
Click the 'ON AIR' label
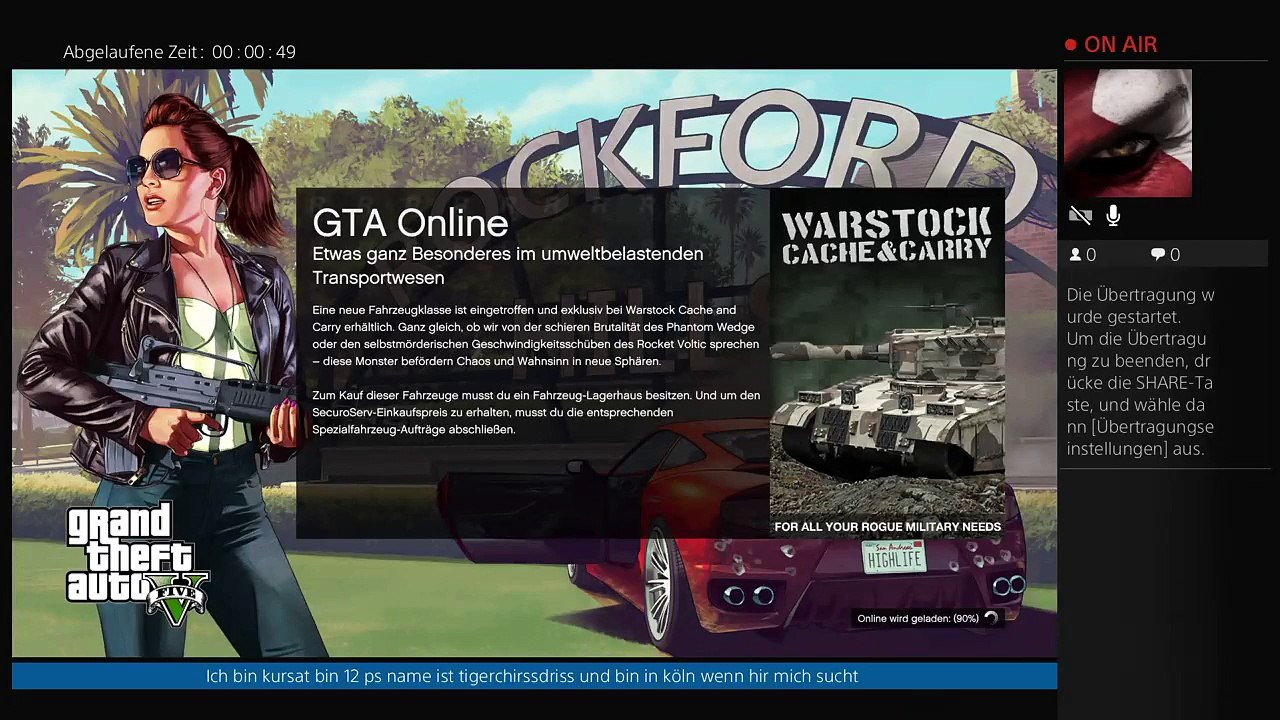point(1120,45)
